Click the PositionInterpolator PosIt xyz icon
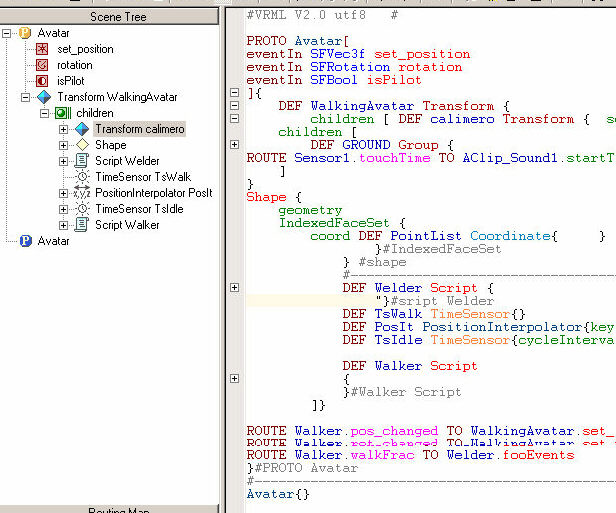616x513 pixels. pyautogui.click(x=82, y=193)
